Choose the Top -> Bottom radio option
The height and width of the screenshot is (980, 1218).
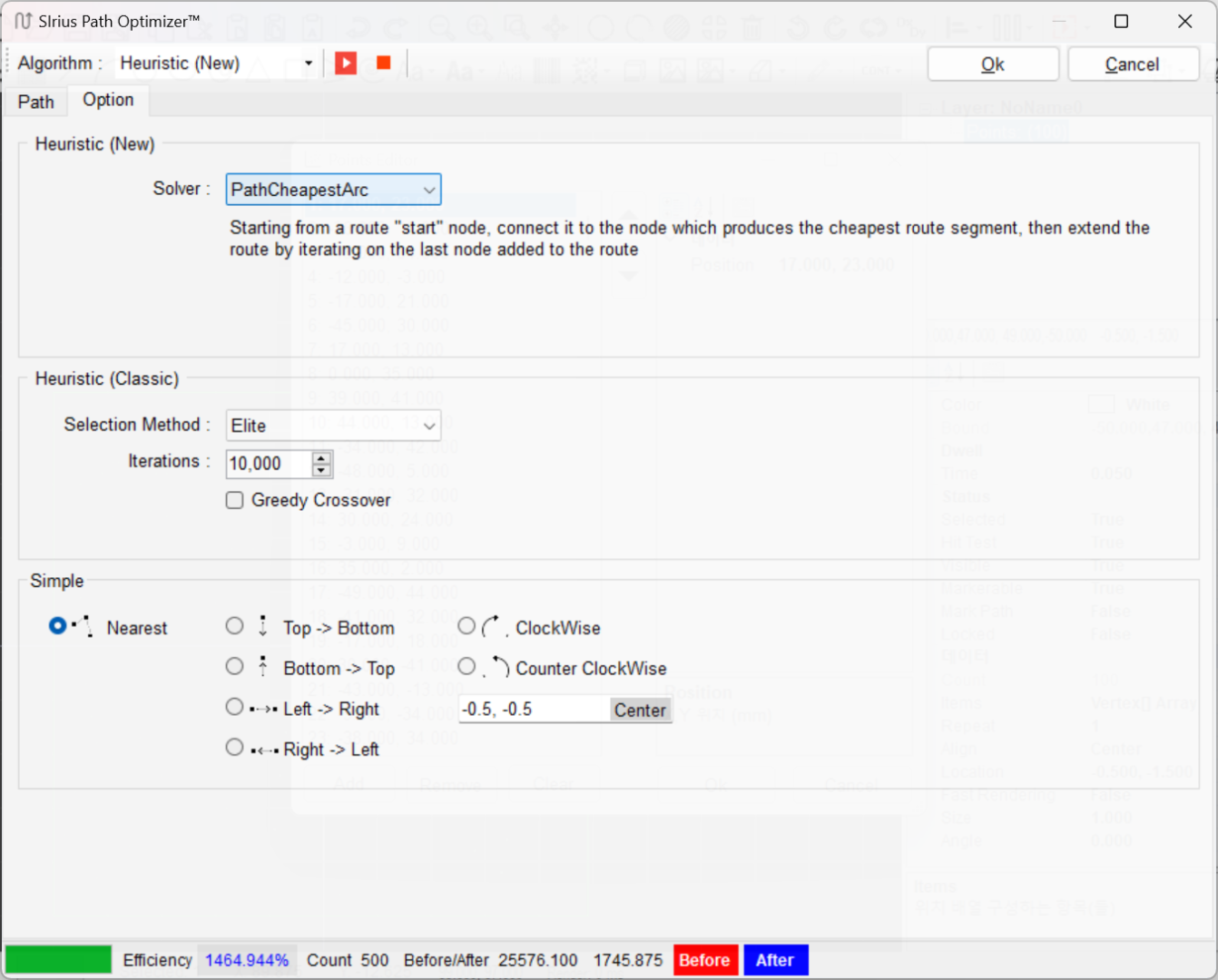tap(234, 626)
